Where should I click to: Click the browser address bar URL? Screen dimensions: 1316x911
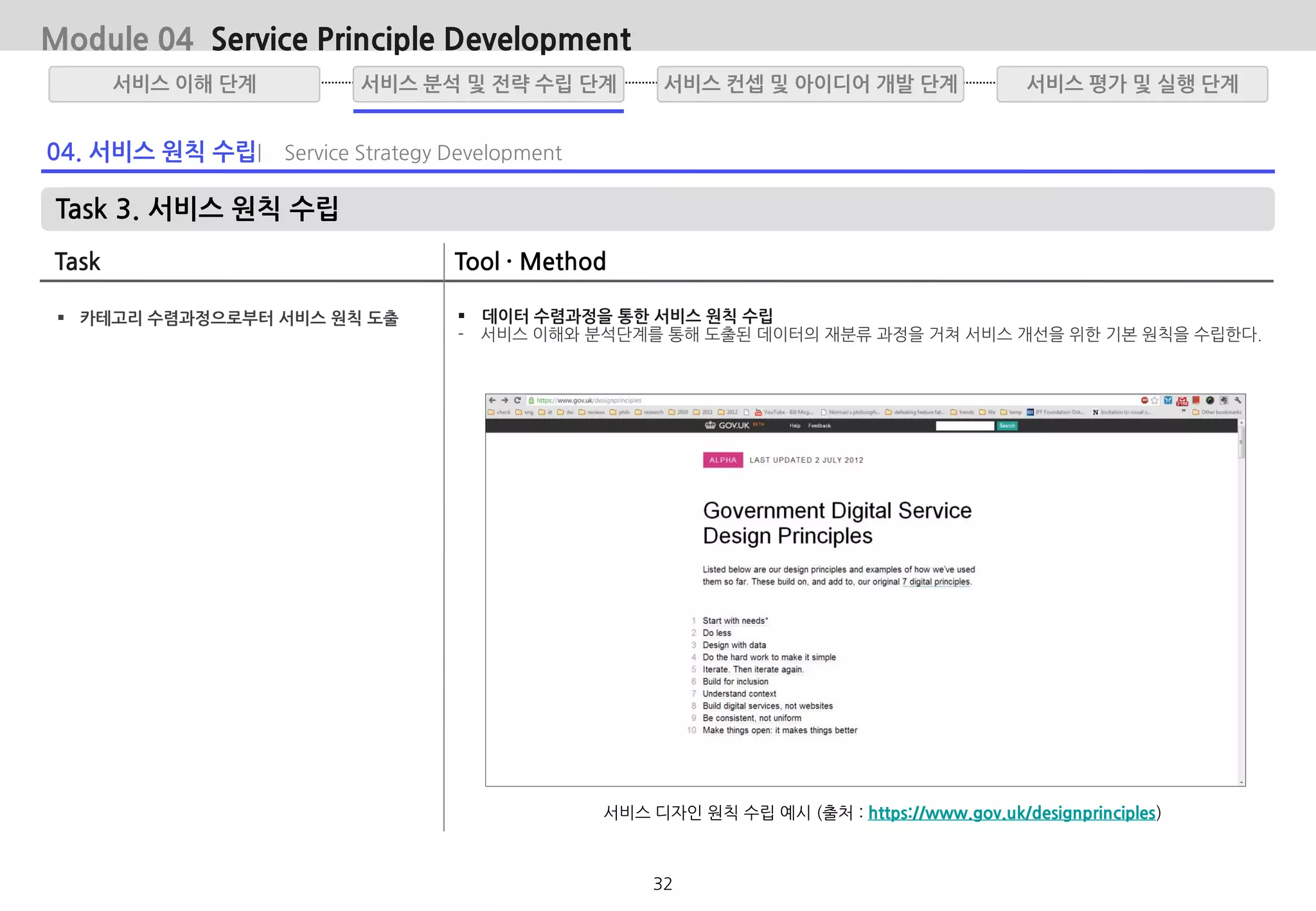tap(589, 400)
